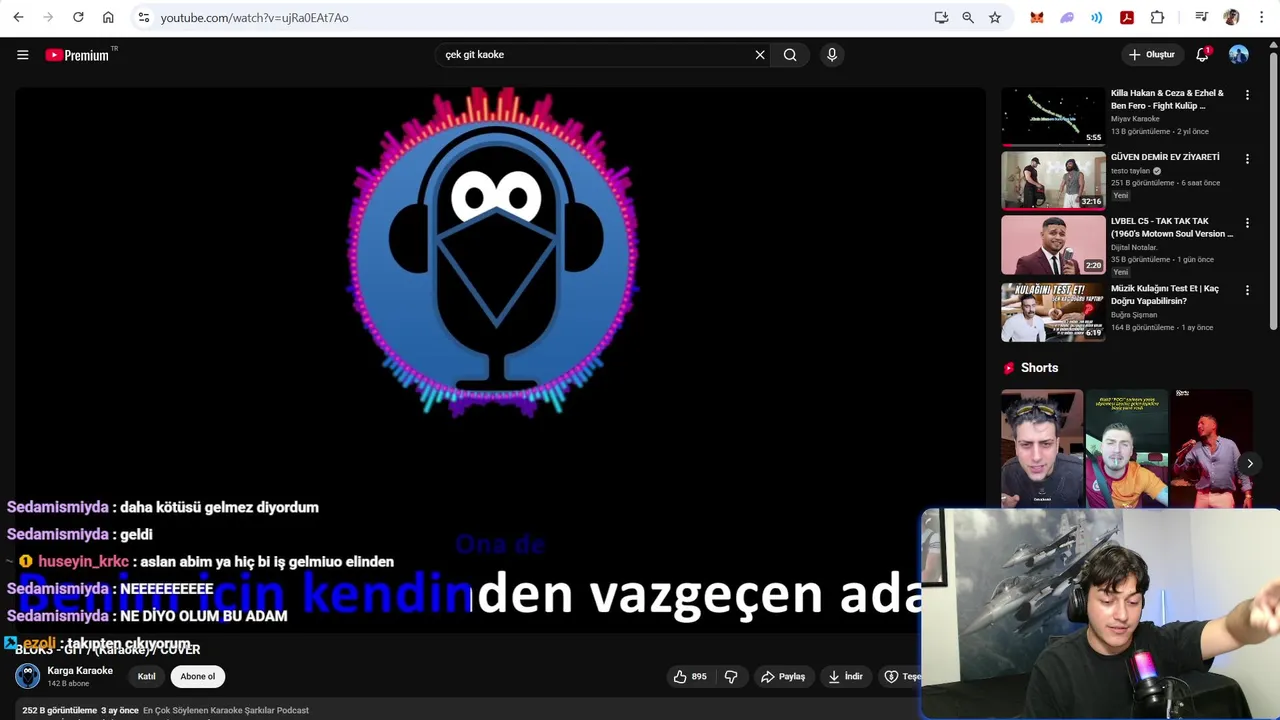Open the blue sound-wave extension icon
This screenshot has width=1280, height=720.
[x=1097, y=17]
